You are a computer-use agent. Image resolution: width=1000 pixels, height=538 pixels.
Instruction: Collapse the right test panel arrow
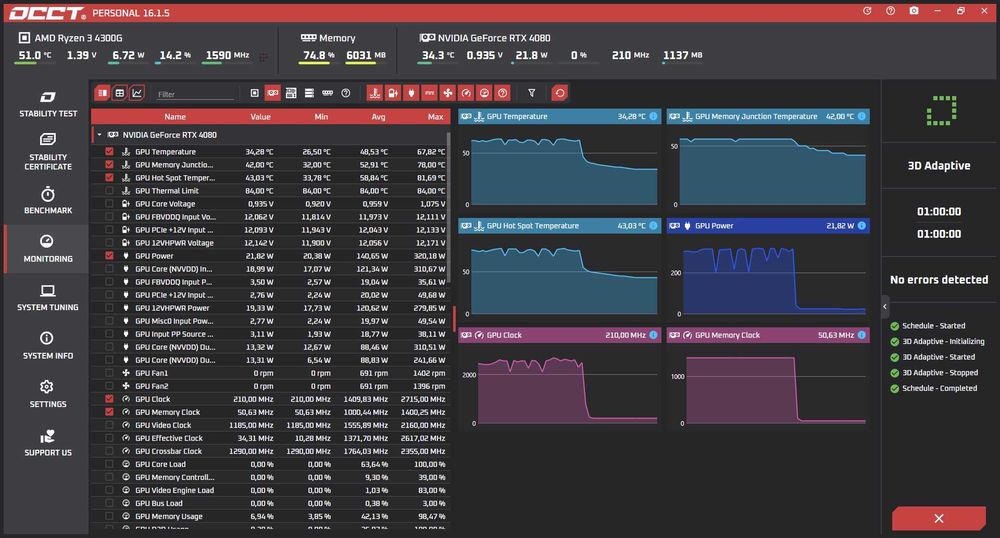tap(885, 307)
